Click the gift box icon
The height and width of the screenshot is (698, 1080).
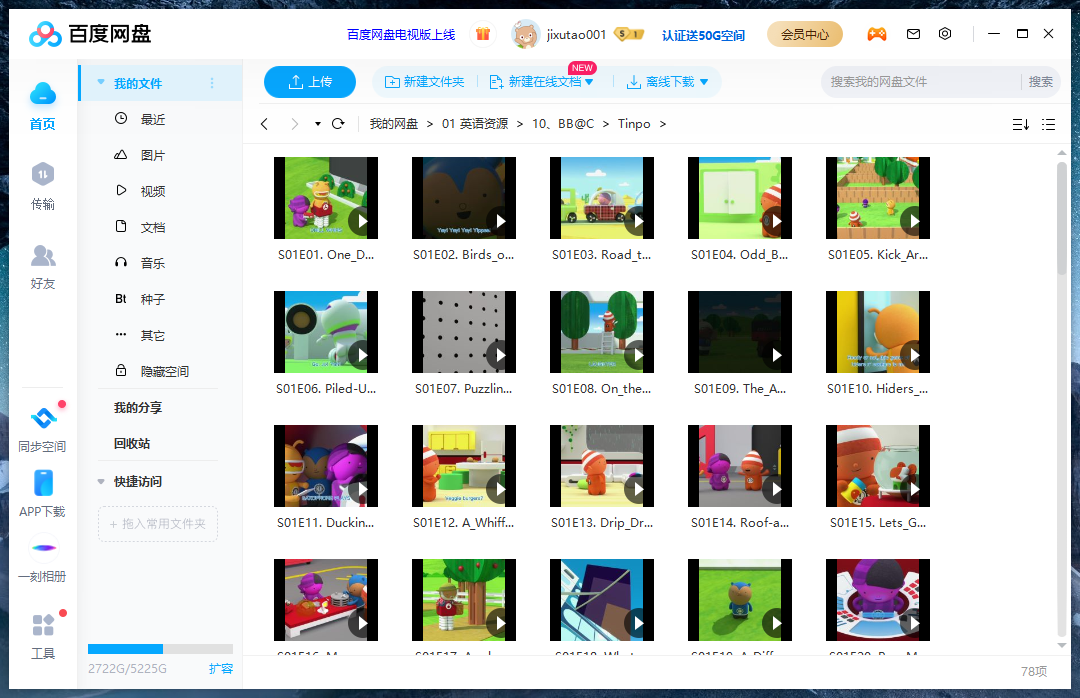[483, 34]
